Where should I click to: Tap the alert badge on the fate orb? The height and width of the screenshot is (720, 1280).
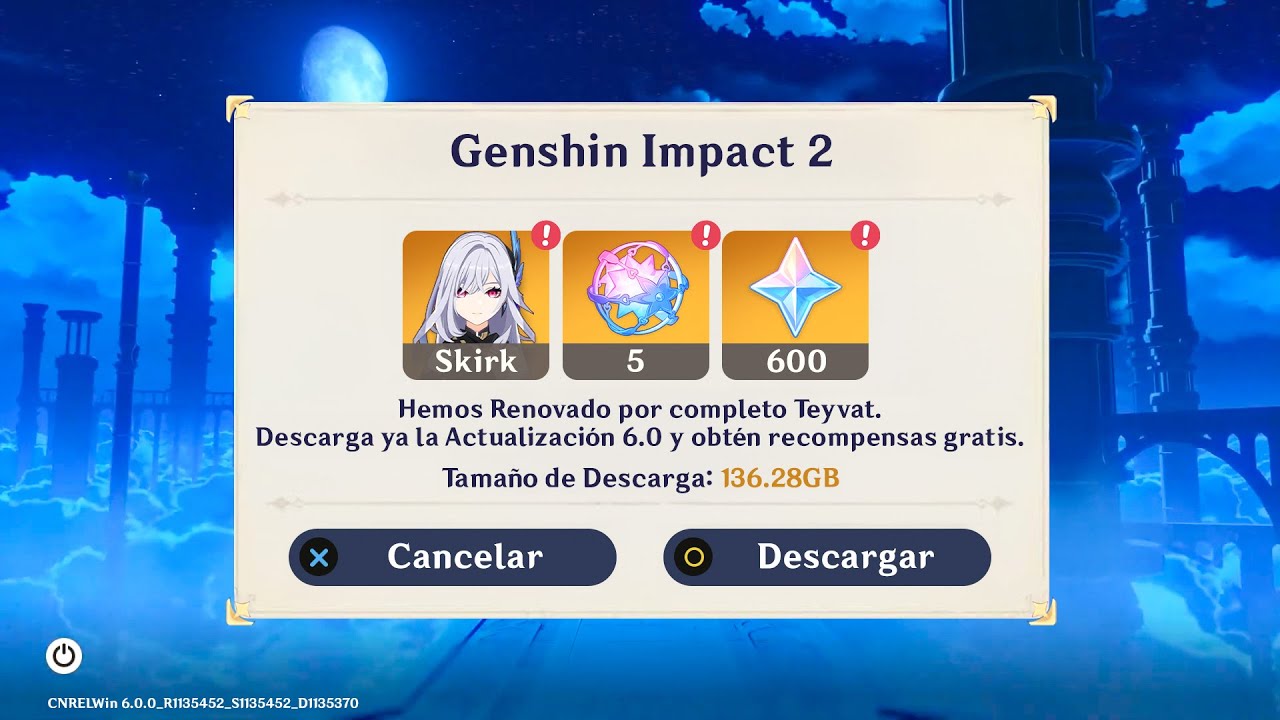706,235
